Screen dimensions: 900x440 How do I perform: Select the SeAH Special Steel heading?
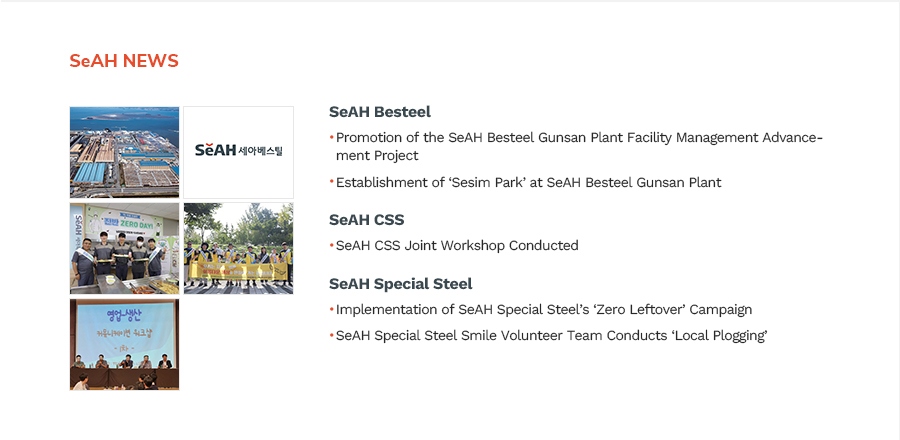coord(401,284)
